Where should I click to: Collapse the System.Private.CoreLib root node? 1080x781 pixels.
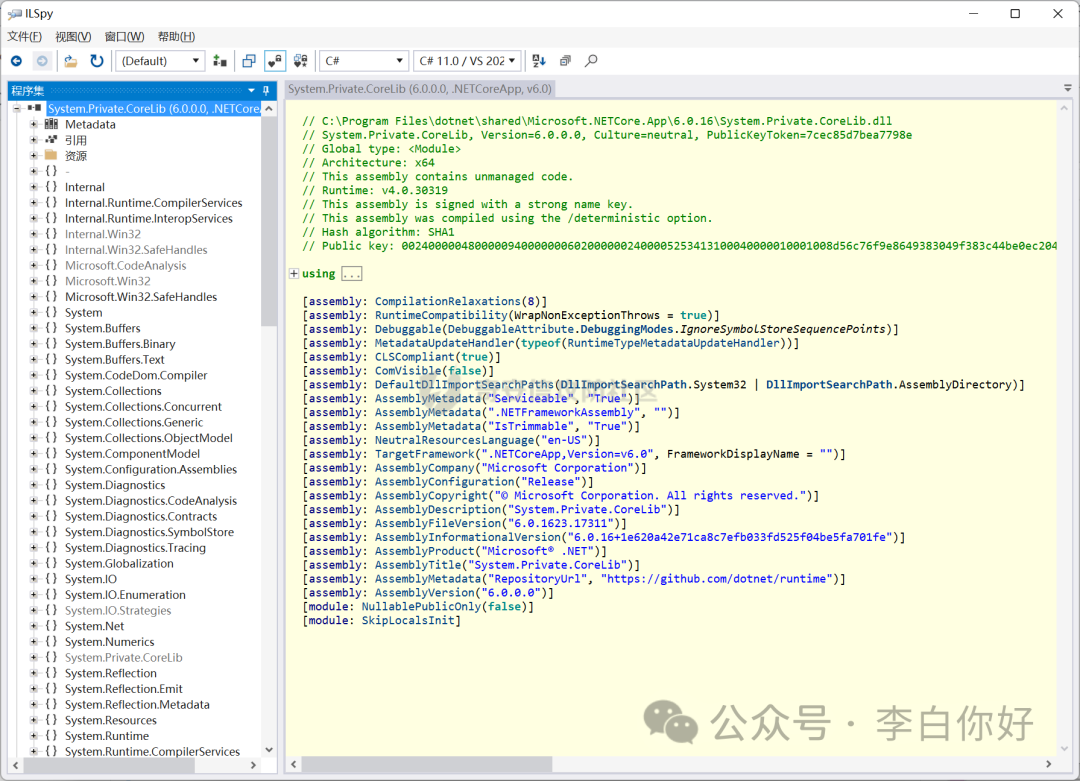[x=17, y=108]
